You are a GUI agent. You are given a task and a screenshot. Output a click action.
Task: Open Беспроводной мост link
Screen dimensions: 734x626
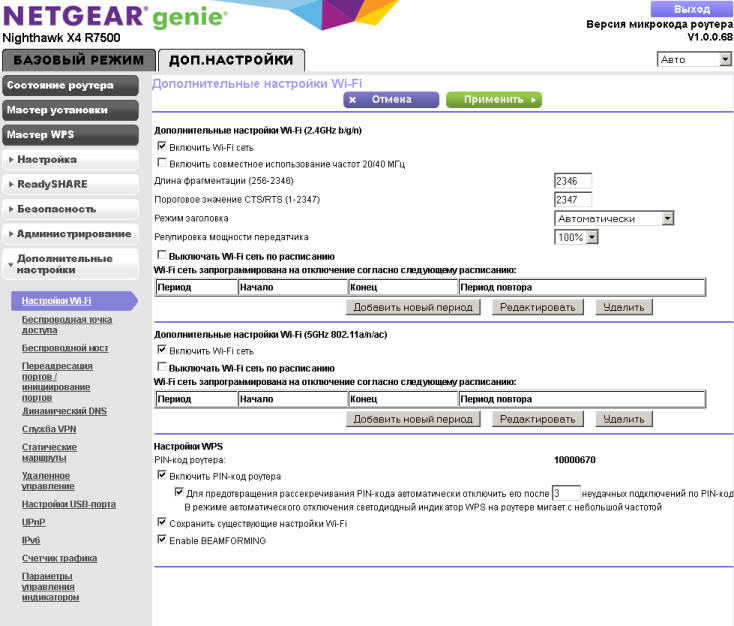coord(65,348)
